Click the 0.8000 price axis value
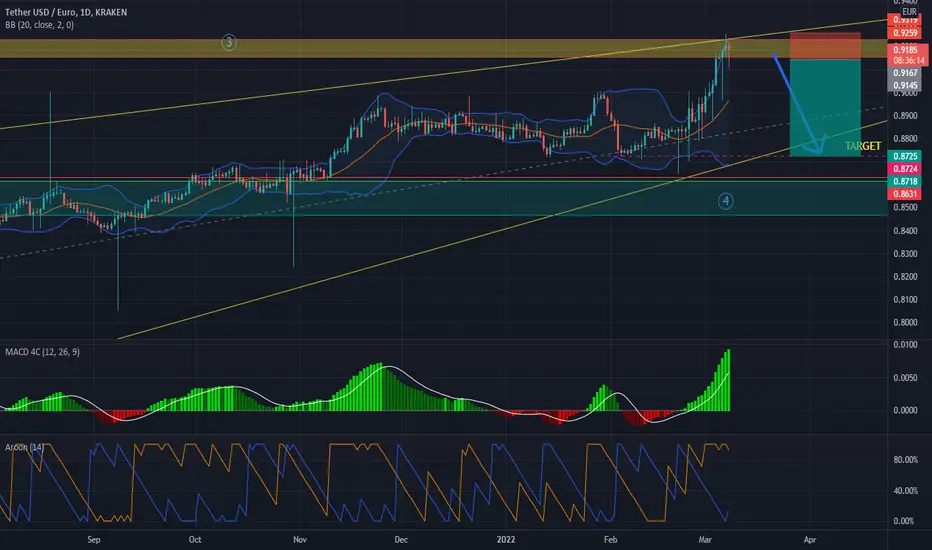 (x=905, y=323)
